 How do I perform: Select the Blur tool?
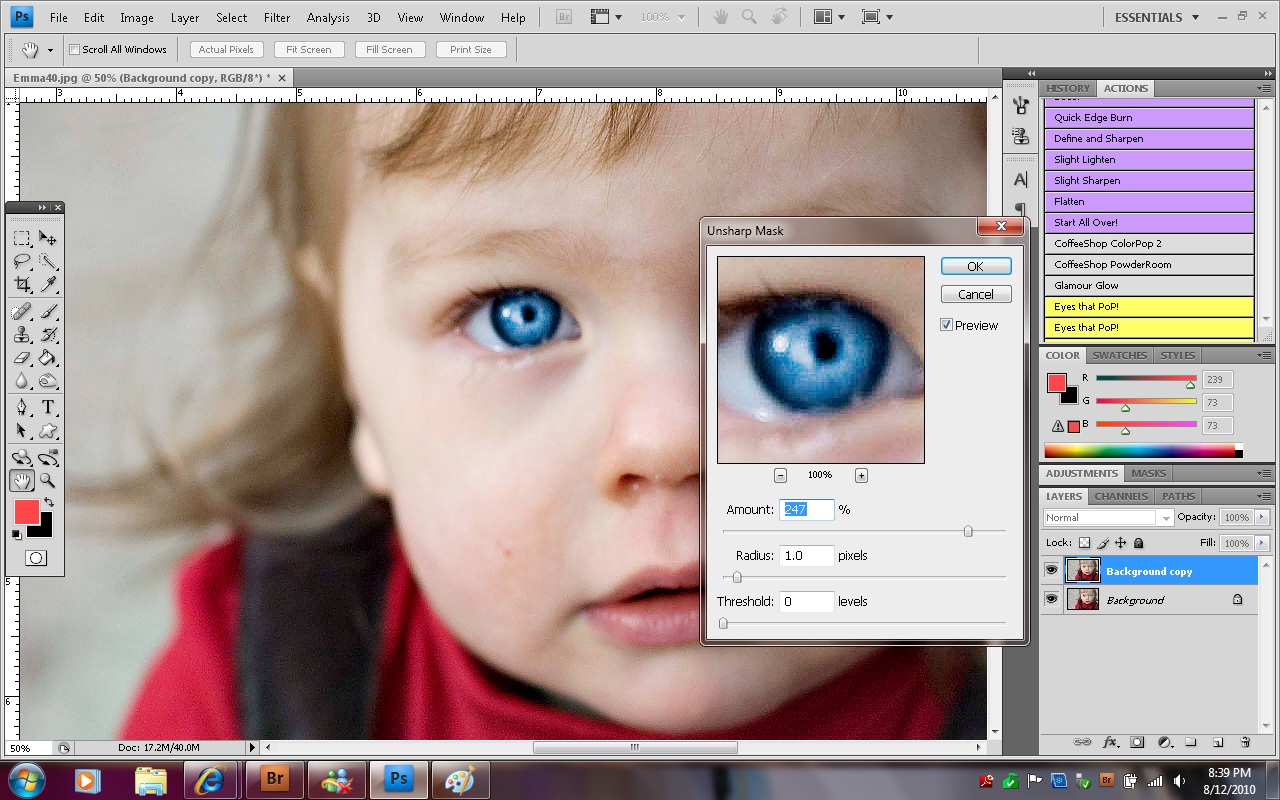22,381
